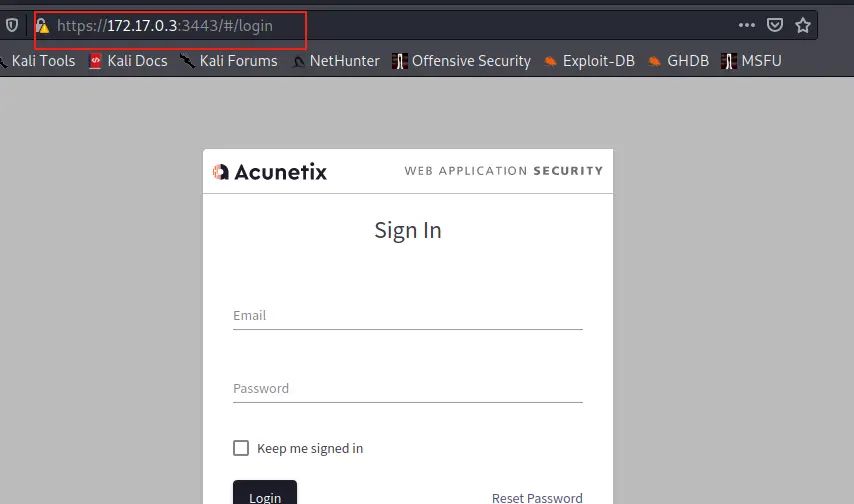Click the Reset Password link
The height and width of the screenshot is (504, 854).
point(537,497)
